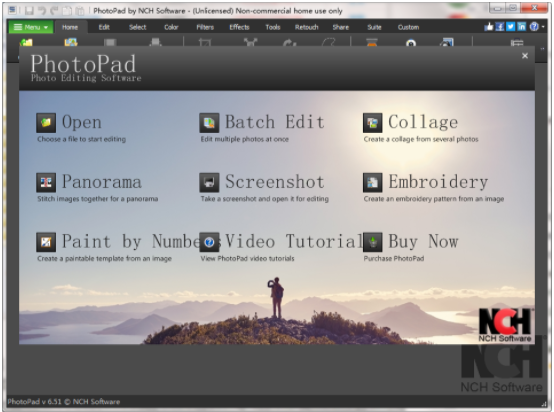Click the thumbs-up Like icon

point(489,27)
